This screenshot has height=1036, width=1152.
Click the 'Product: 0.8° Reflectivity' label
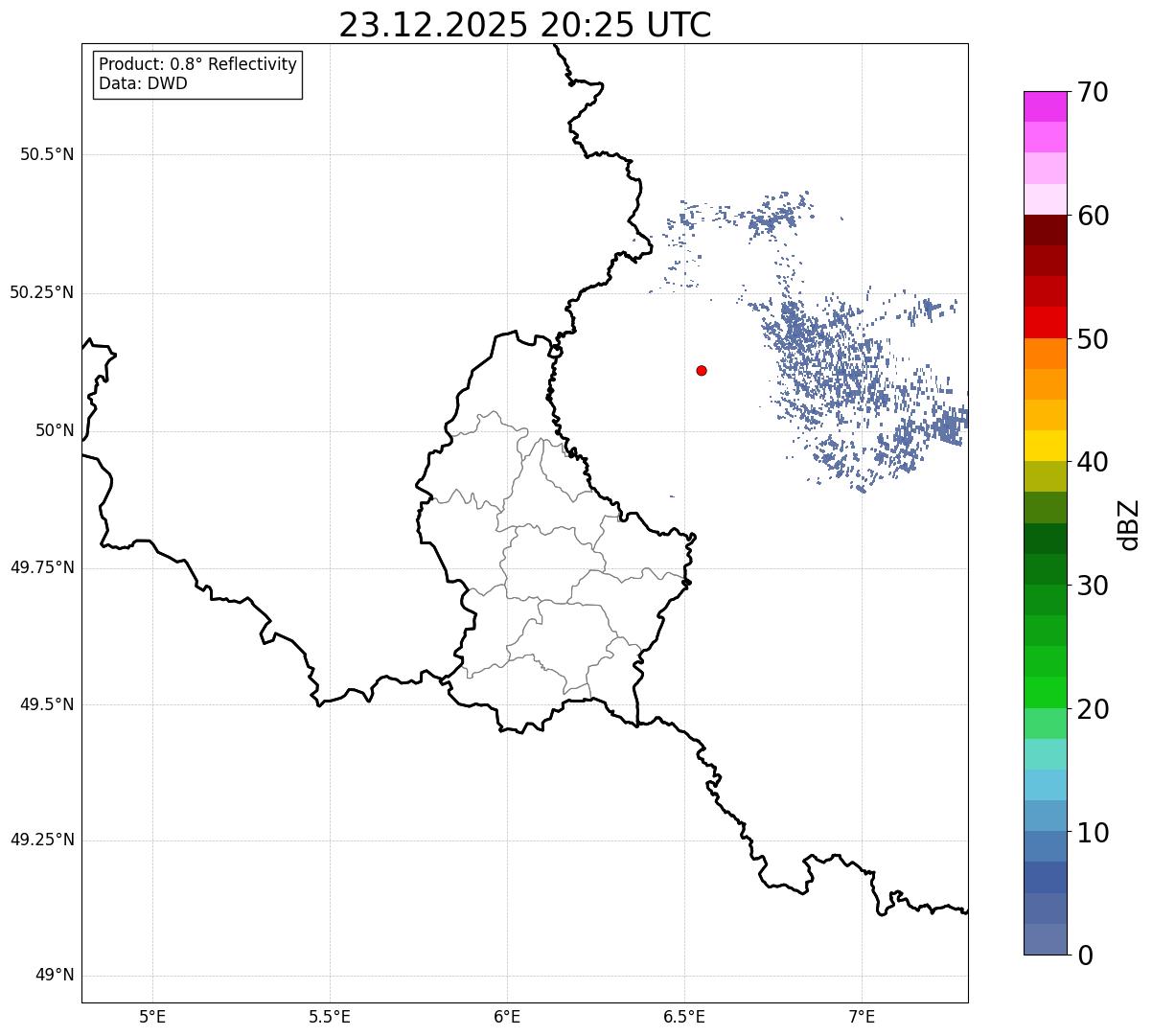[198, 64]
